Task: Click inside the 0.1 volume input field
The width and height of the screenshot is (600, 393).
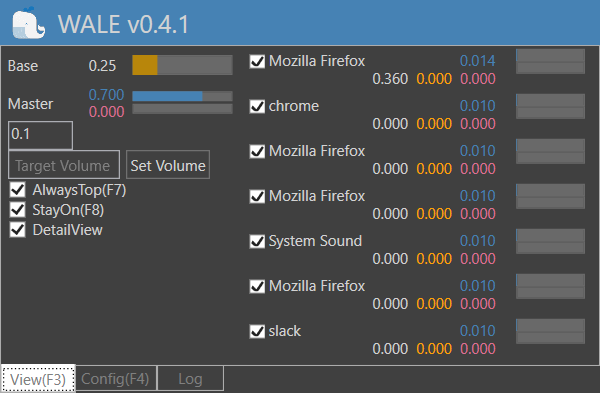Action: click(x=41, y=135)
